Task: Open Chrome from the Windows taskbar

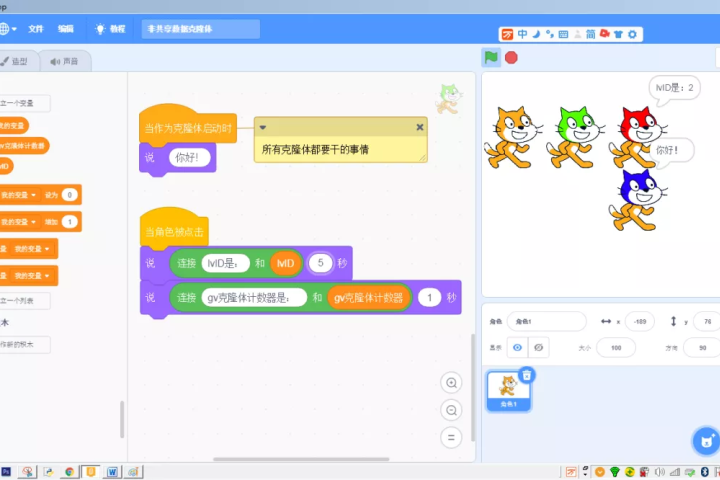Action: tap(70, 471)
